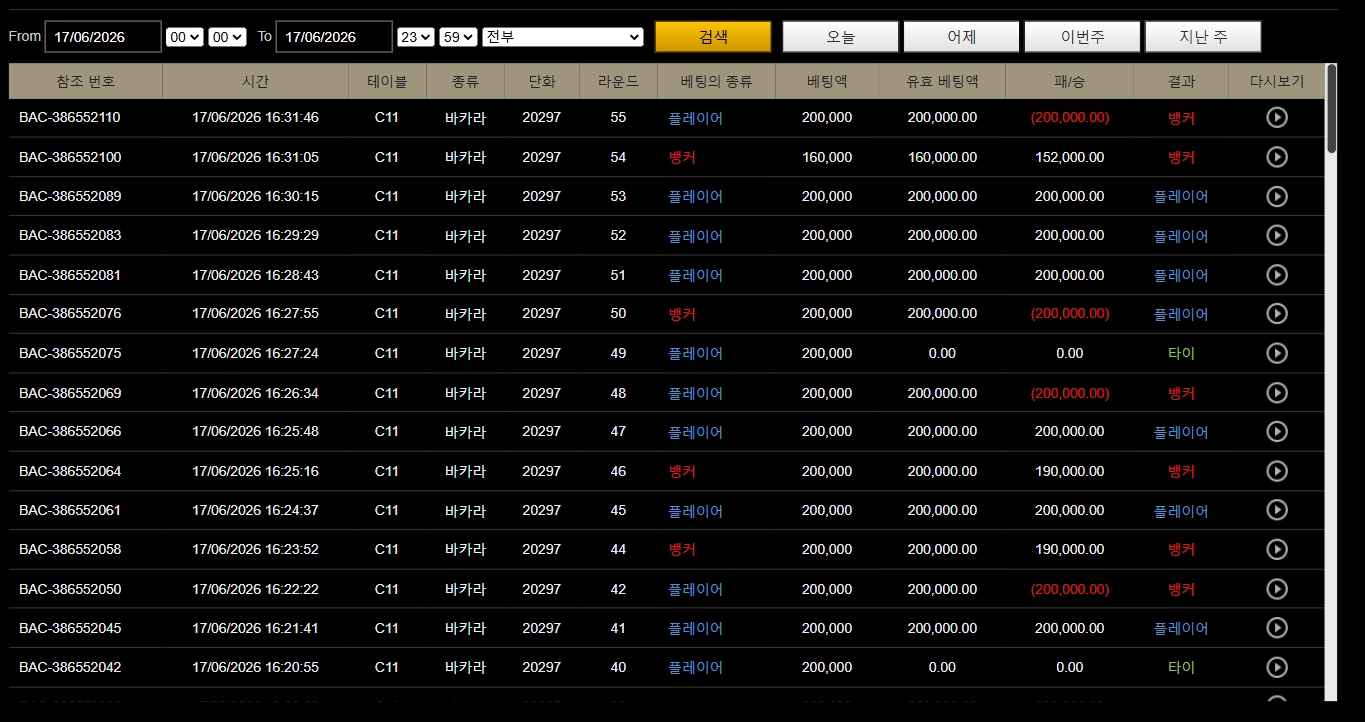This screenshot has width=1365, height=722.
Task: Select the 이번주 this week button
Action: 1082,37
